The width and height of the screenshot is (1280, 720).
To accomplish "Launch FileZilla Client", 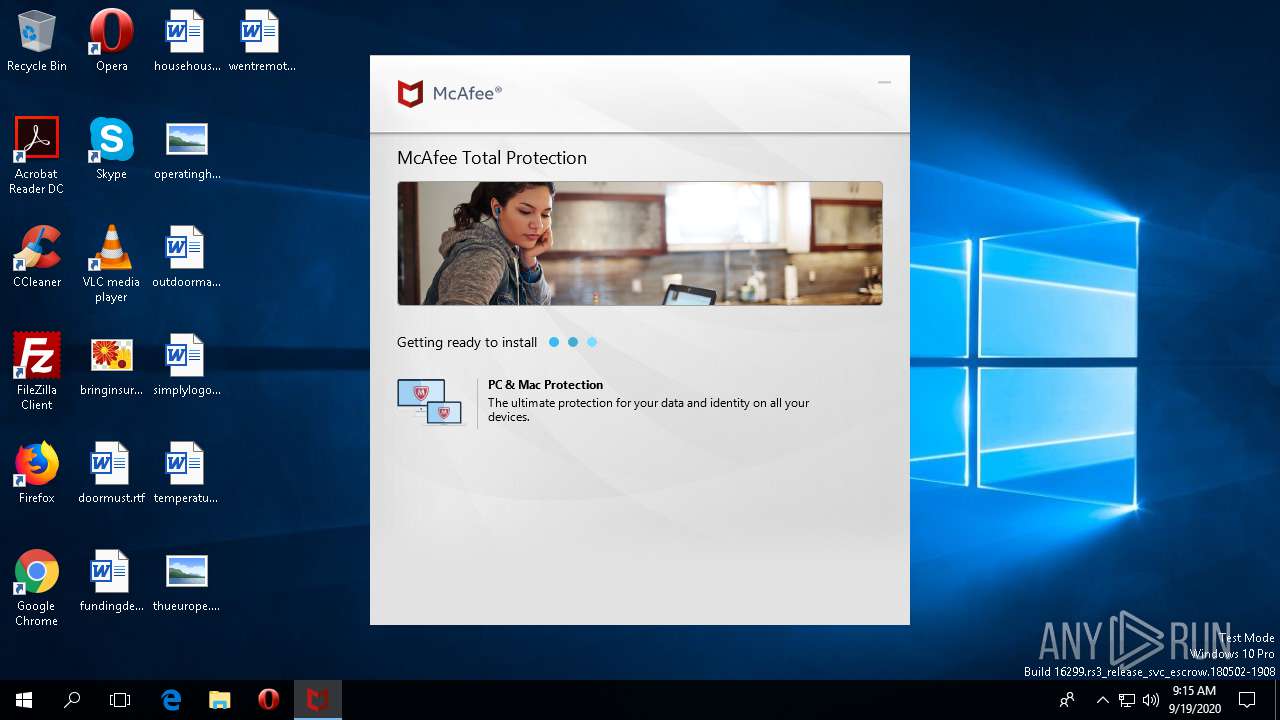I will [37, 372].
